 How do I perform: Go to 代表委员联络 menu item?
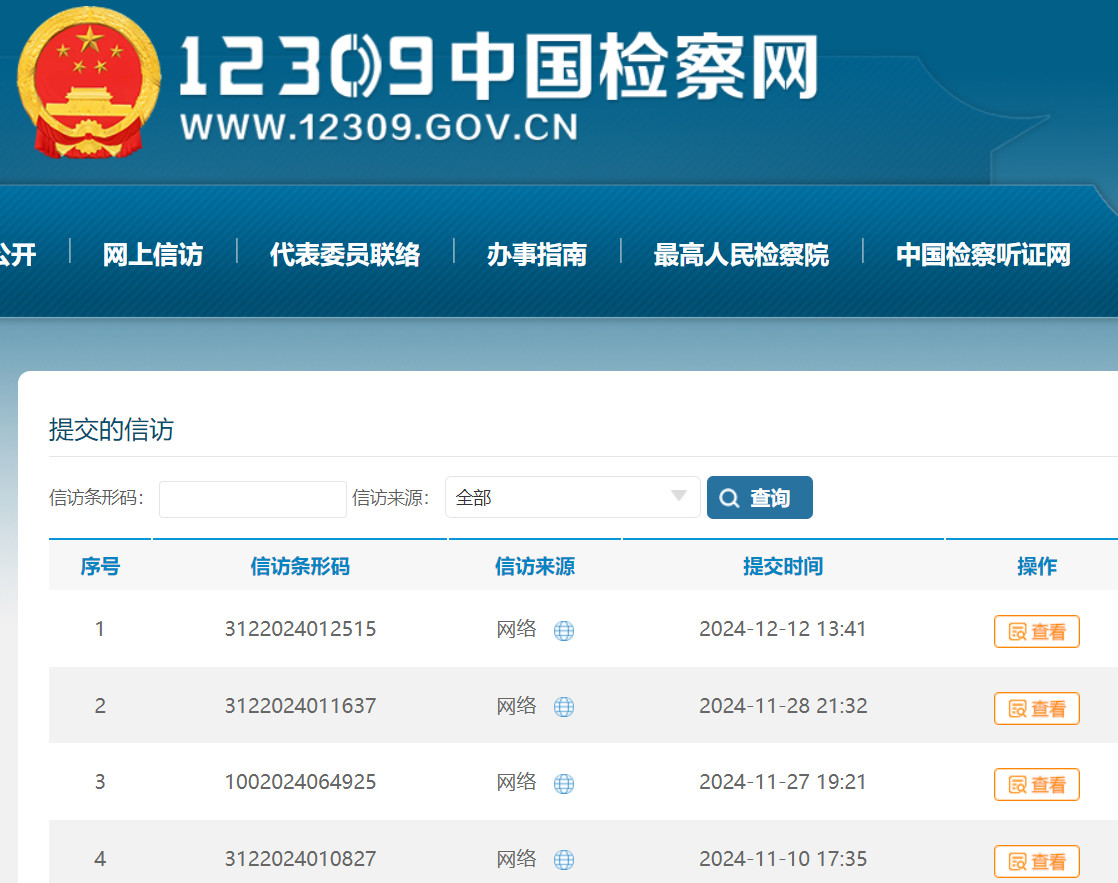point(345,255)
